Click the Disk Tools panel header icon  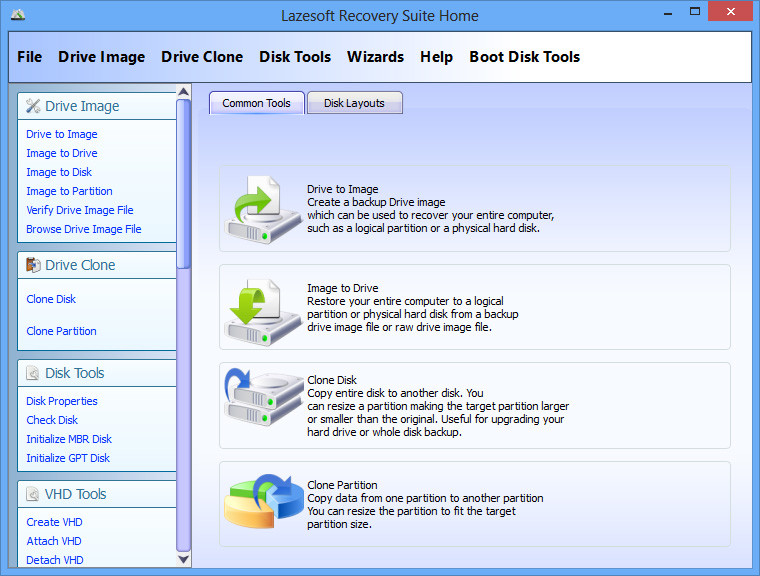click(x=33, y=373)
